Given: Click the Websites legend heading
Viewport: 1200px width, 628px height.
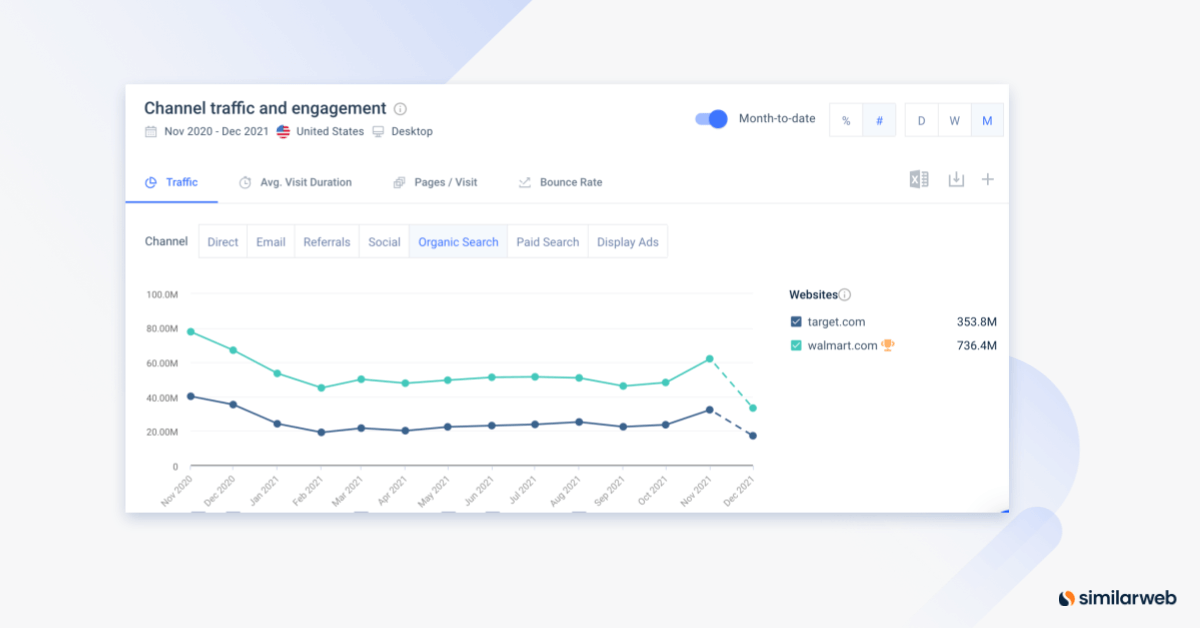Looking at the screenshot, I should [813, 295].
